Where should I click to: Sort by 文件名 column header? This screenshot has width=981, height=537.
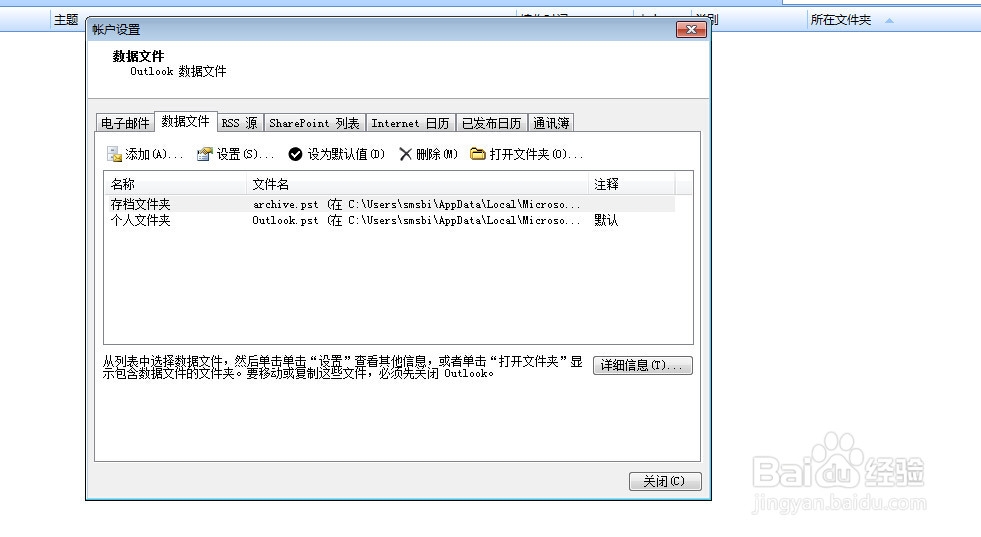417,184
